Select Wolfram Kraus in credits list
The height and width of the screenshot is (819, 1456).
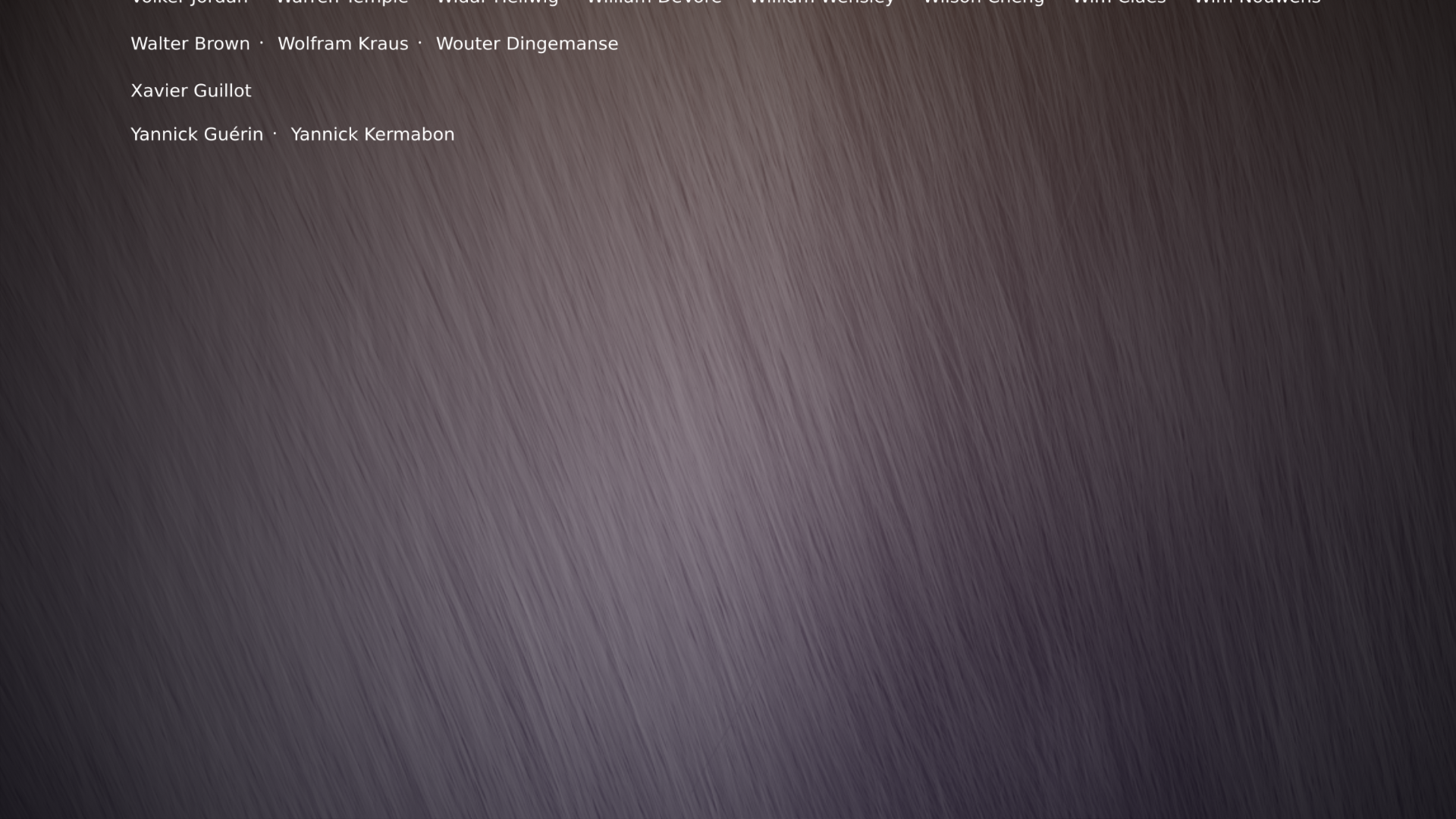pyautogui.click(x=342, y=44)
